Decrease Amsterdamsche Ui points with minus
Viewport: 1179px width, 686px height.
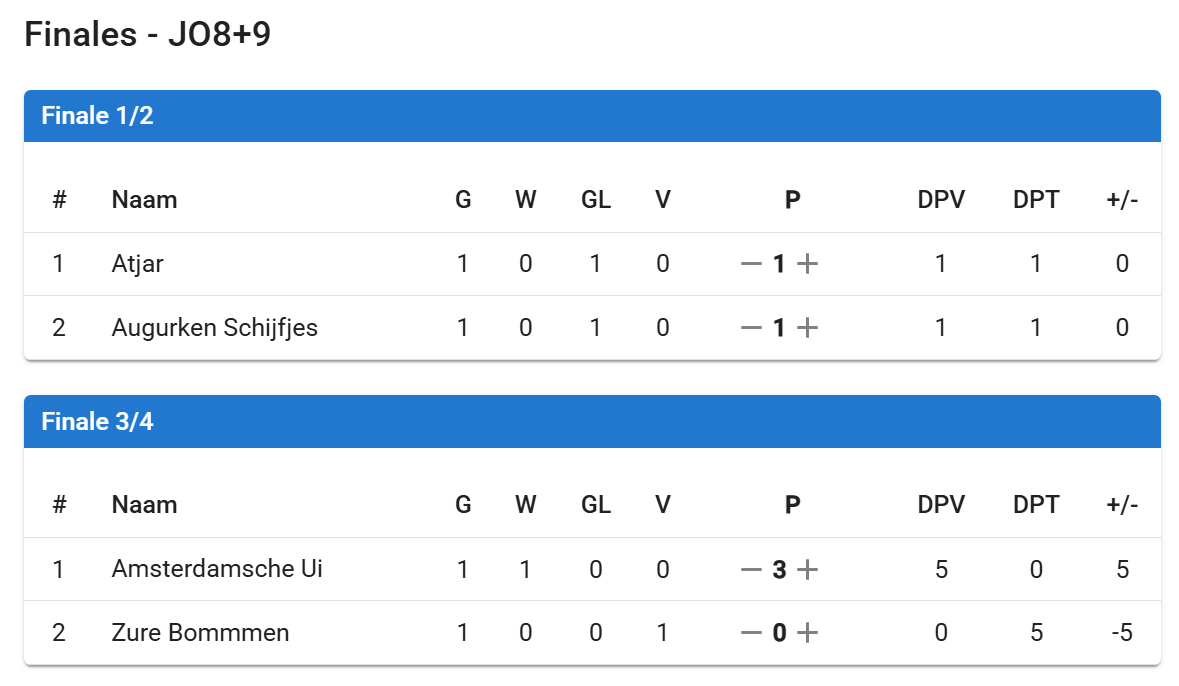coord(751,570)
